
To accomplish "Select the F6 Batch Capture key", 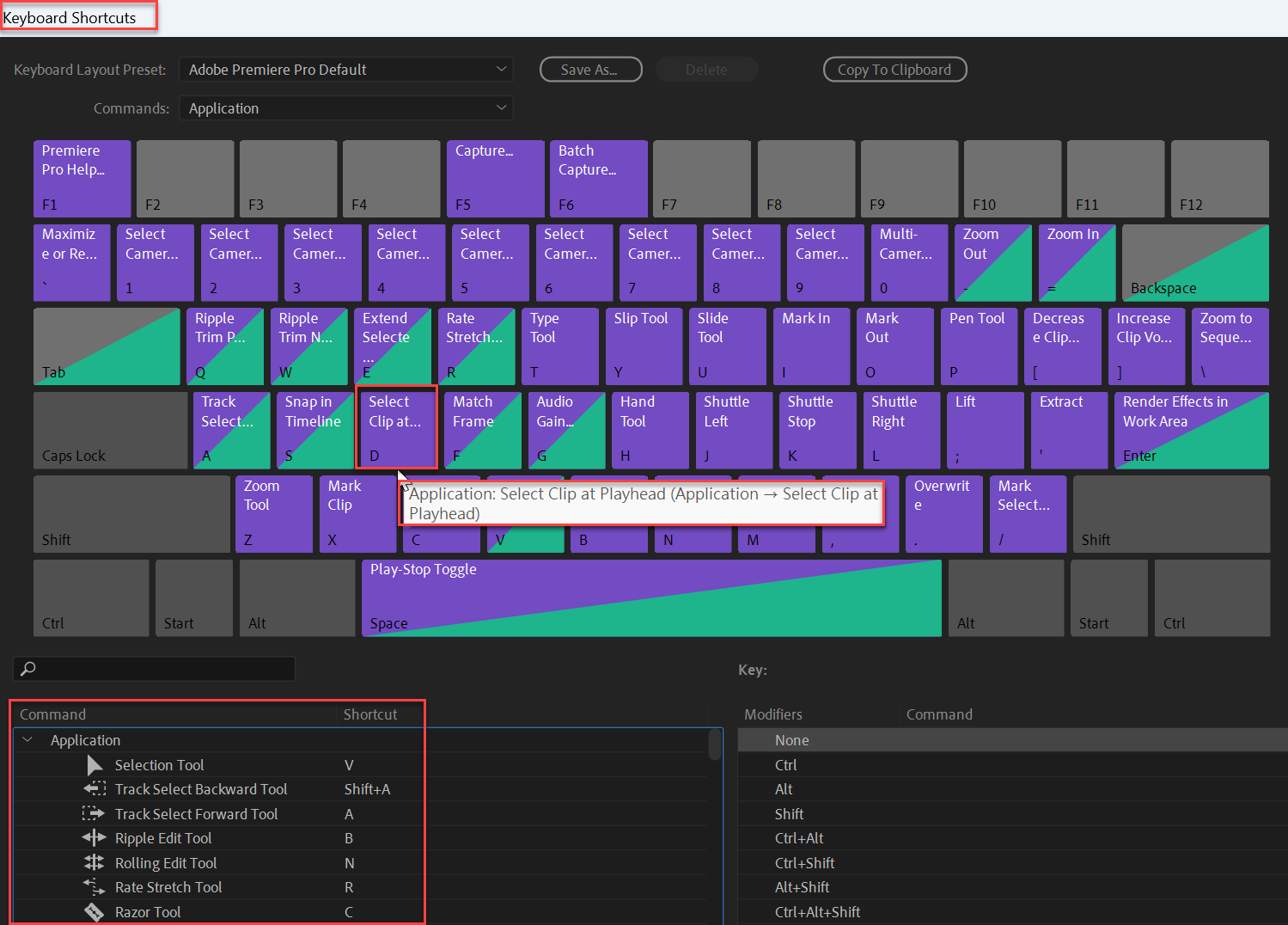I will [x=599, y=179].
